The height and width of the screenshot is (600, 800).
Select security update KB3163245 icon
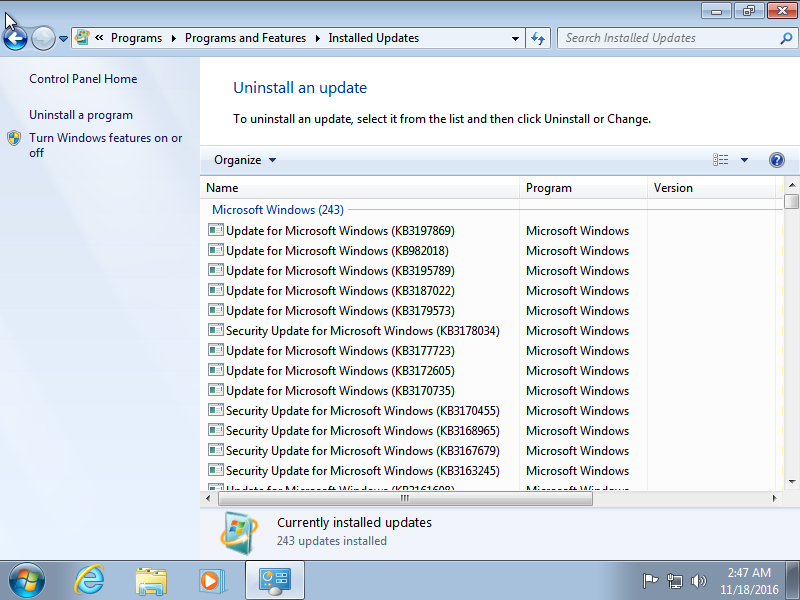pyautogui.click(x=216, y=470)
